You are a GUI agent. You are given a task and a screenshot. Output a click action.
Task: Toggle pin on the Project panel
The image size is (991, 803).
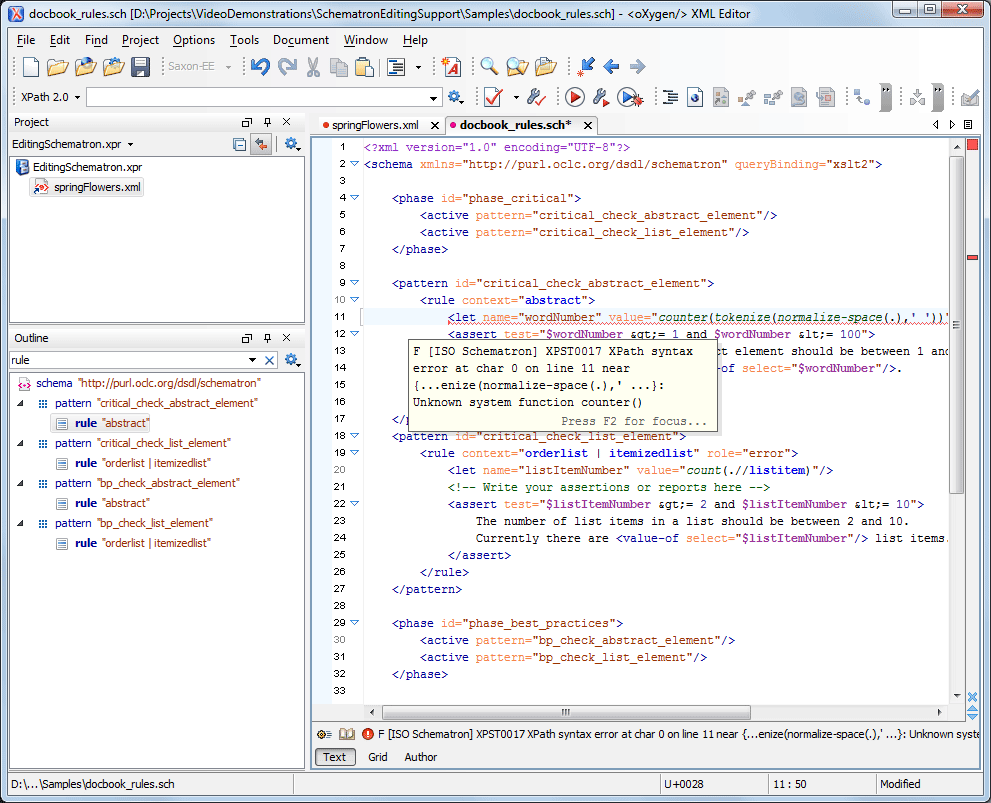[x=267, y=122]
